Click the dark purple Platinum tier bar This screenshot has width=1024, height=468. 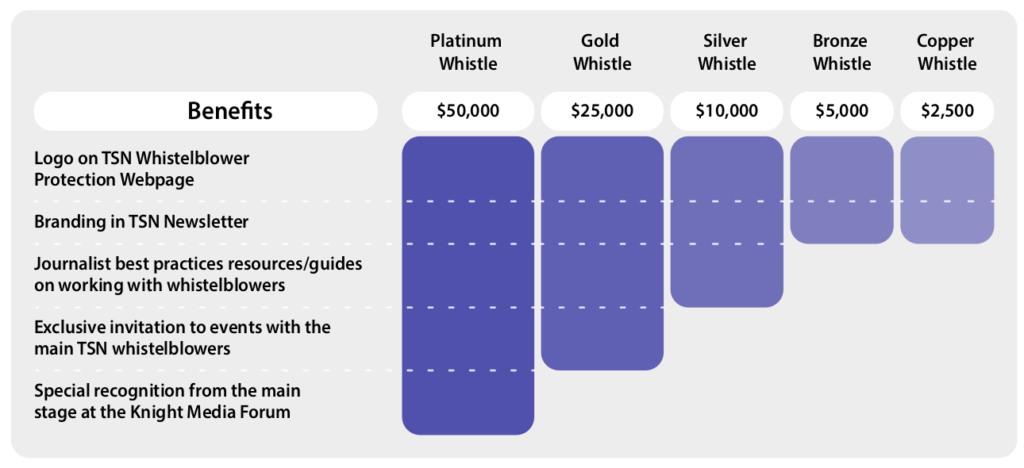pos(468,285)
